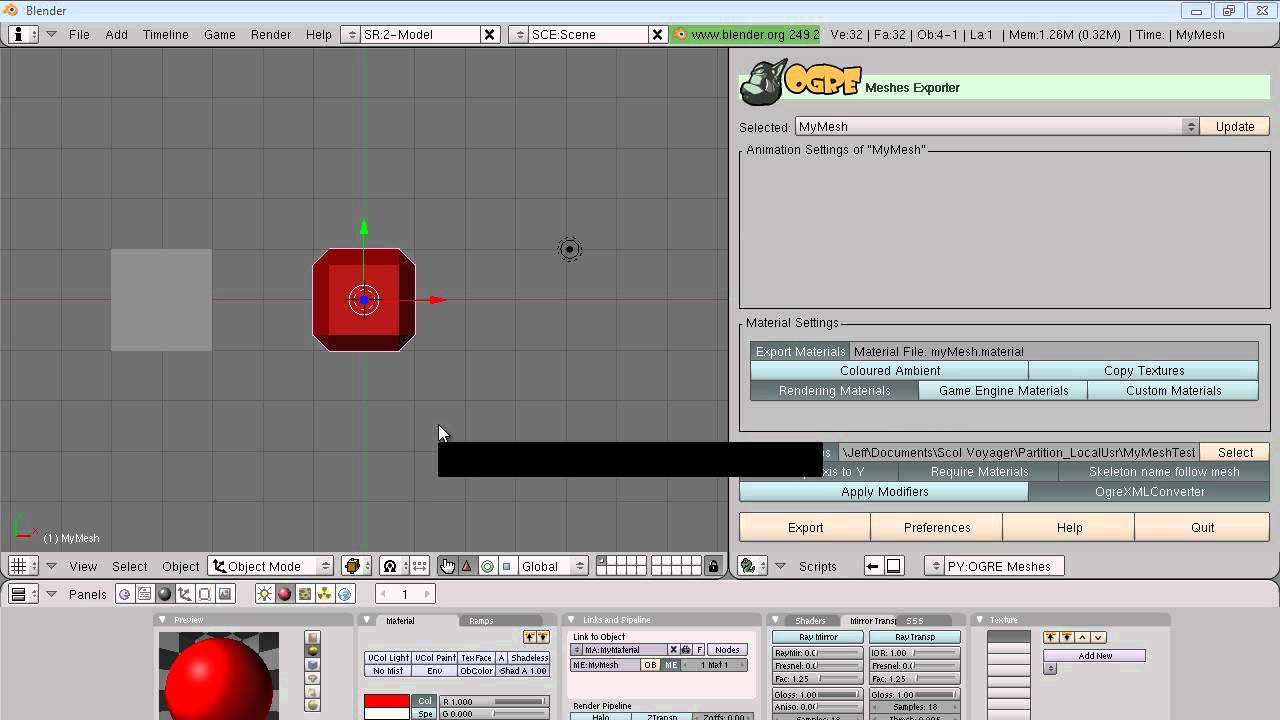This screenshot has height=720, width=1280.
Task: Open the Select menu in 3D view header
Action: tap(129, 566)
